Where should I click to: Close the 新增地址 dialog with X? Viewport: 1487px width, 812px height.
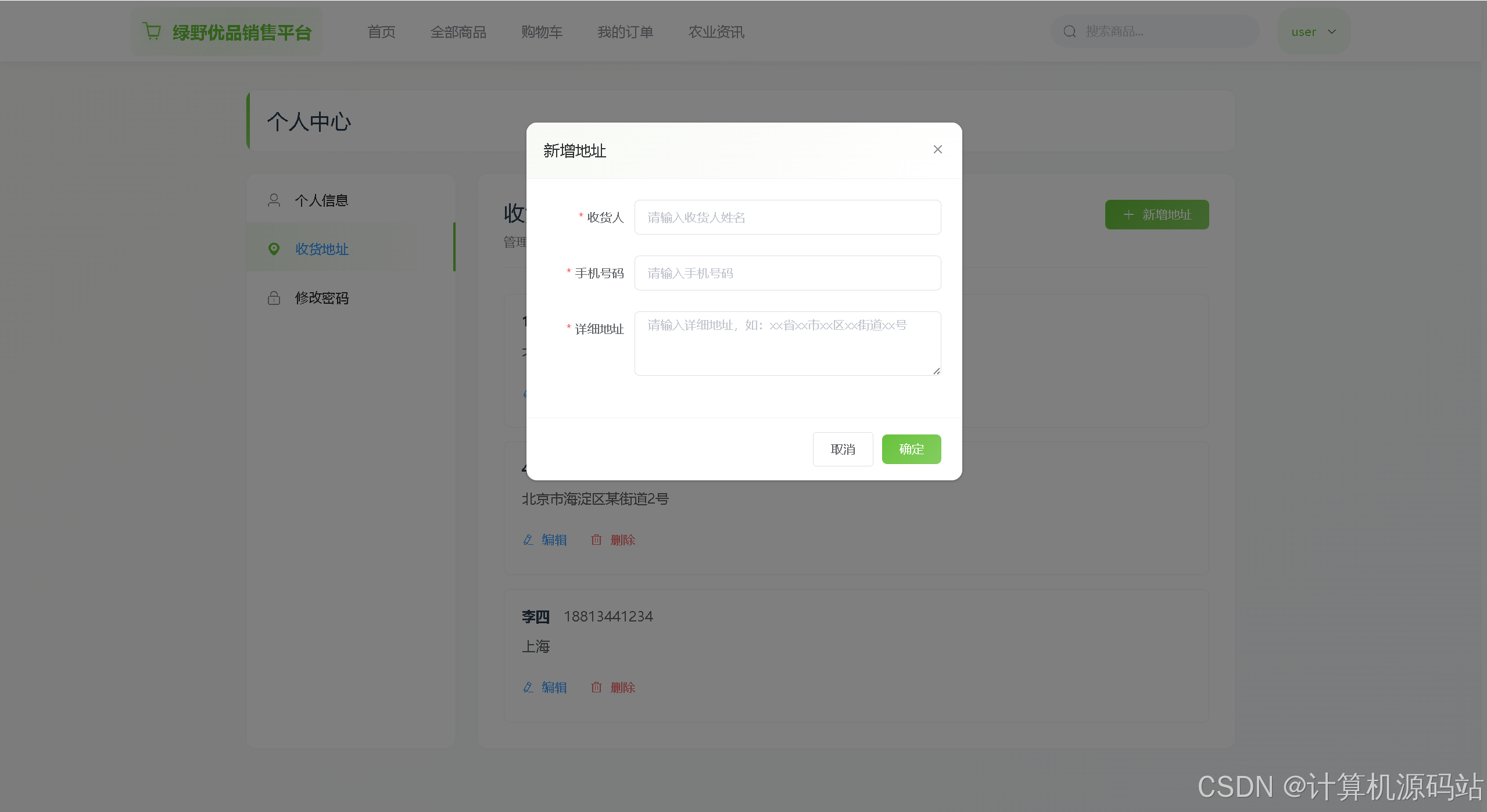937,150
